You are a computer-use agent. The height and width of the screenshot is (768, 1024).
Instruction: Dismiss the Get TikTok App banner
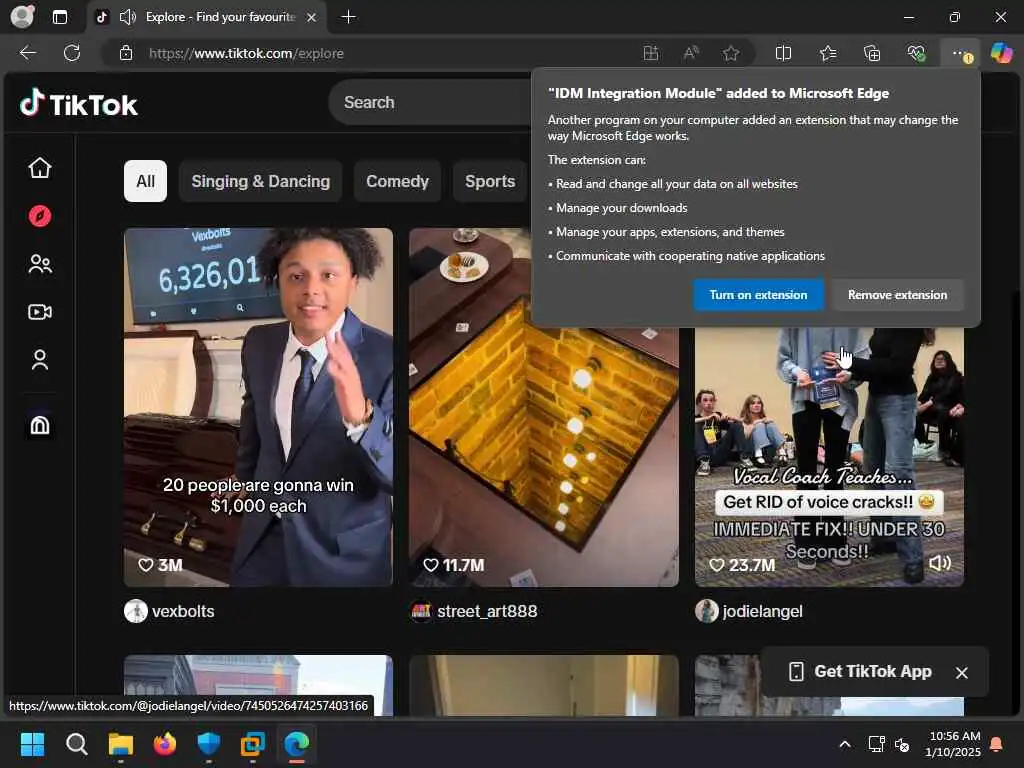(961, 672)
